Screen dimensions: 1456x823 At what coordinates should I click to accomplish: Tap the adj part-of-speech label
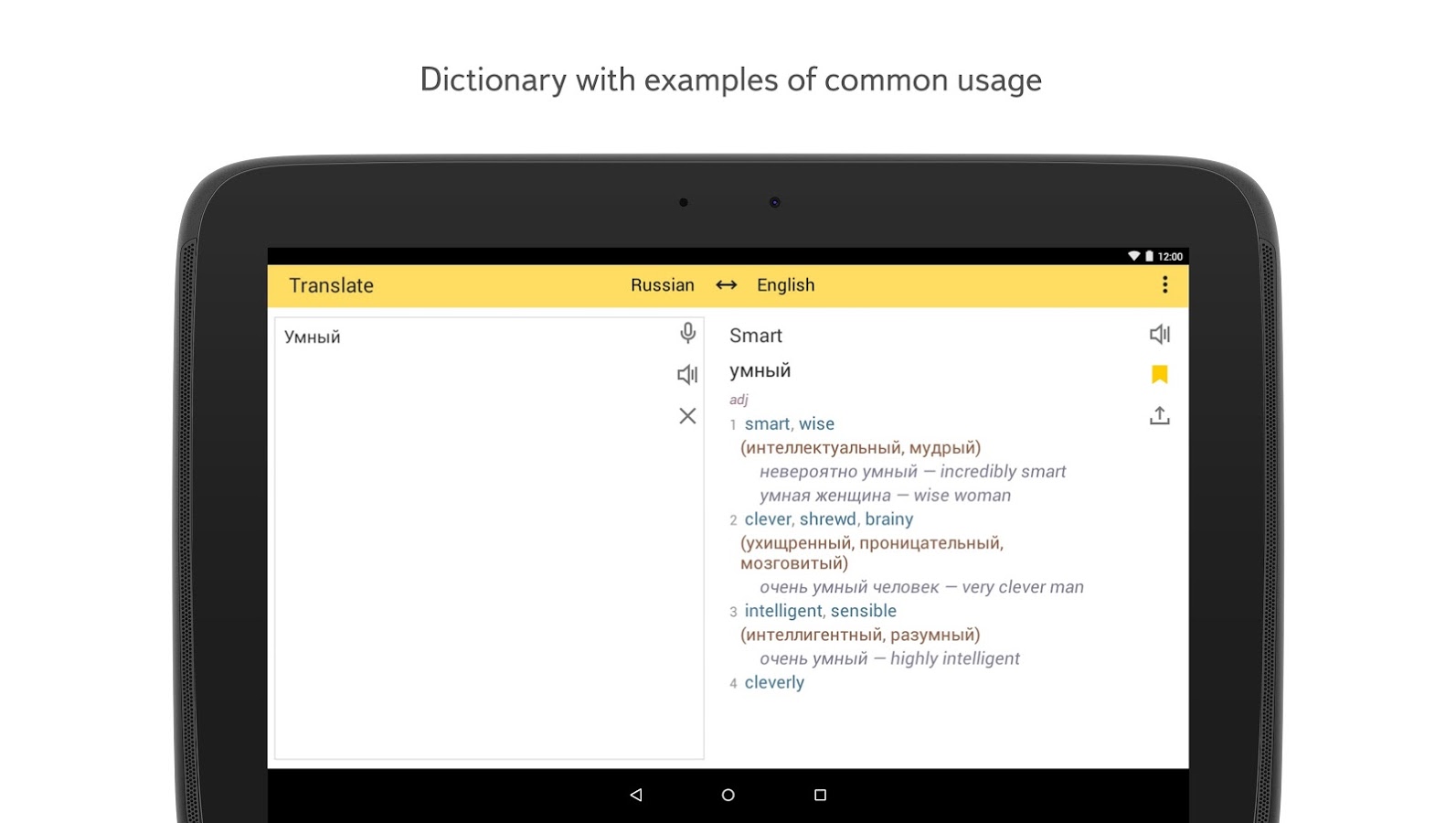(739, 400)
